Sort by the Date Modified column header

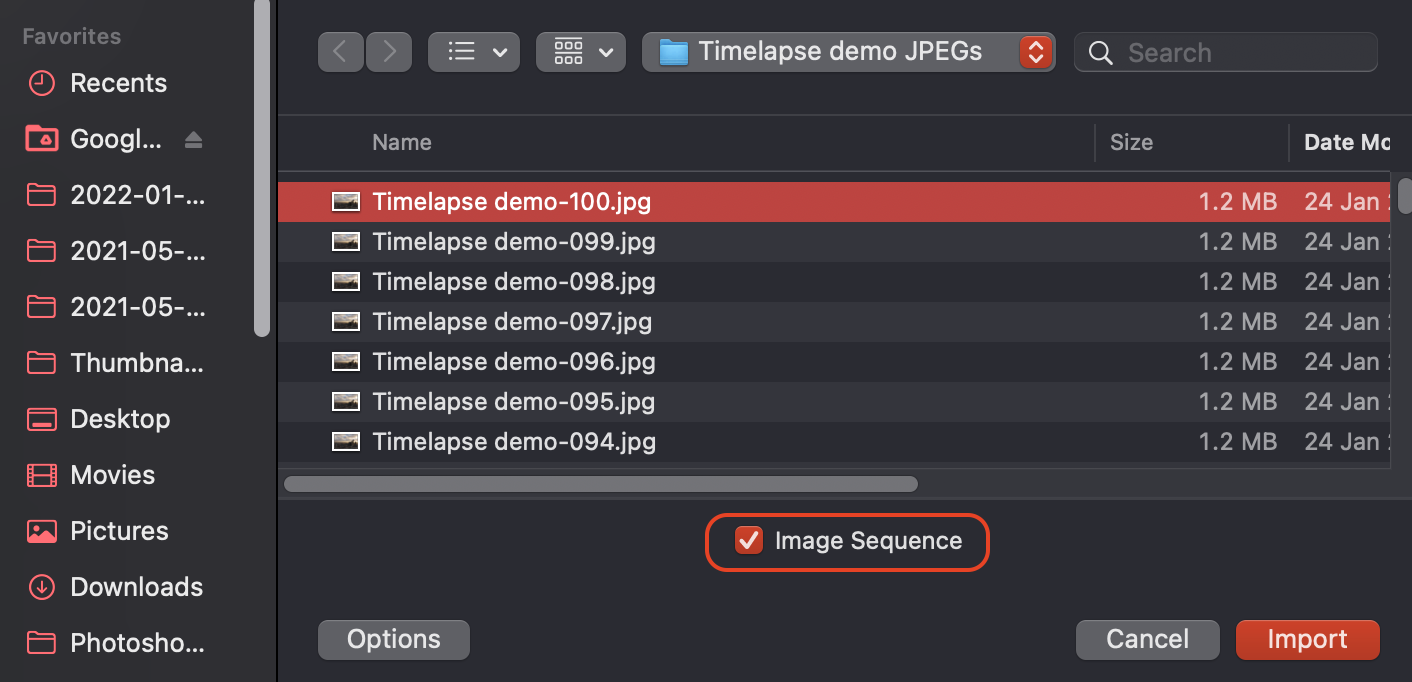(1346, 143)
